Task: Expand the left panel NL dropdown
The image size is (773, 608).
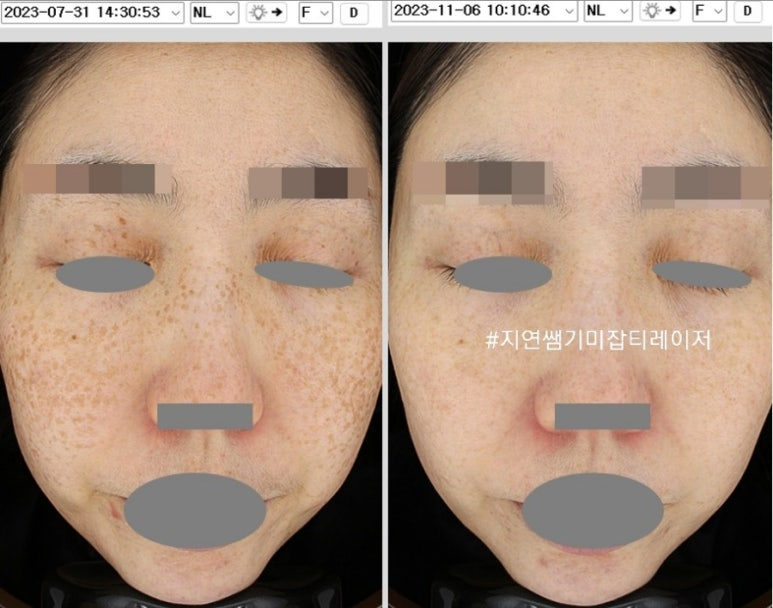Action: tap(214, 12)
